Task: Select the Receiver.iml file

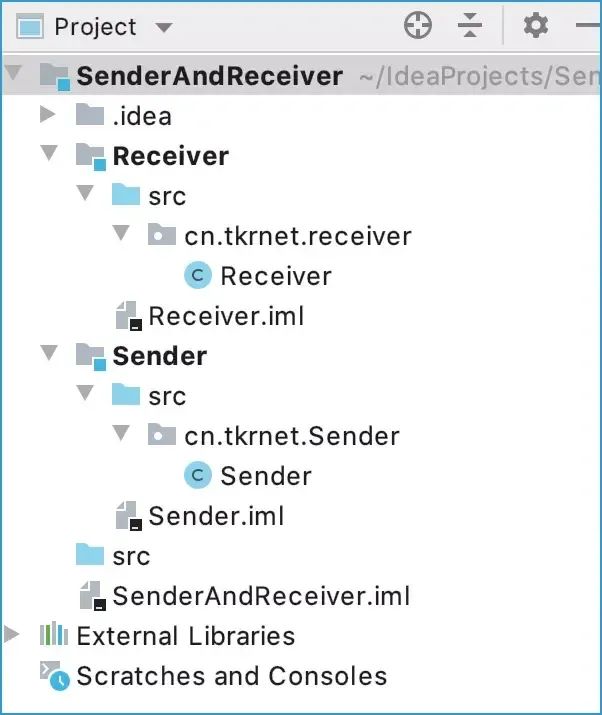Action: tap(210, 316)
